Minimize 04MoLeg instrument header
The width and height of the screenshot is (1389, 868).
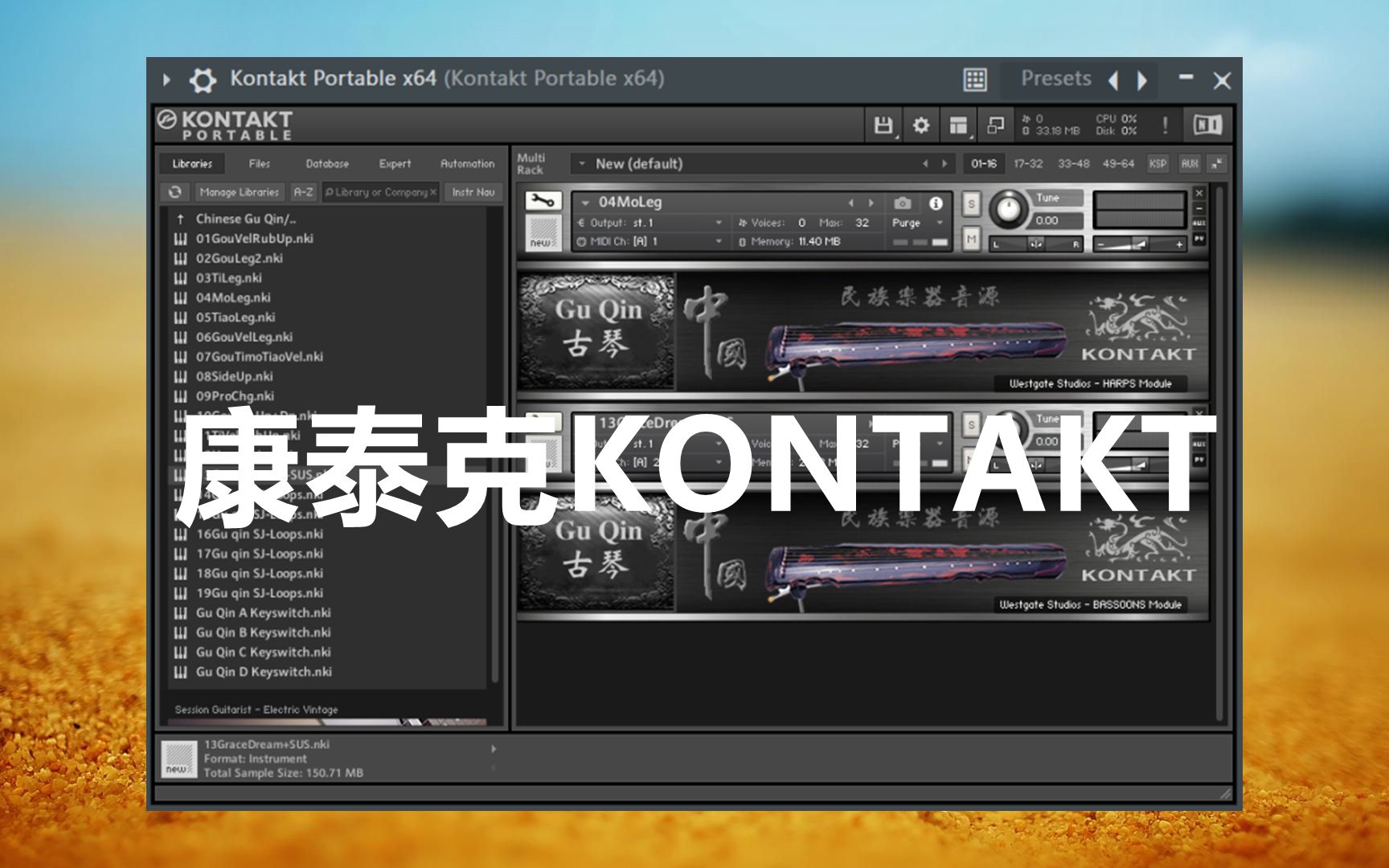click(1199, 208)
